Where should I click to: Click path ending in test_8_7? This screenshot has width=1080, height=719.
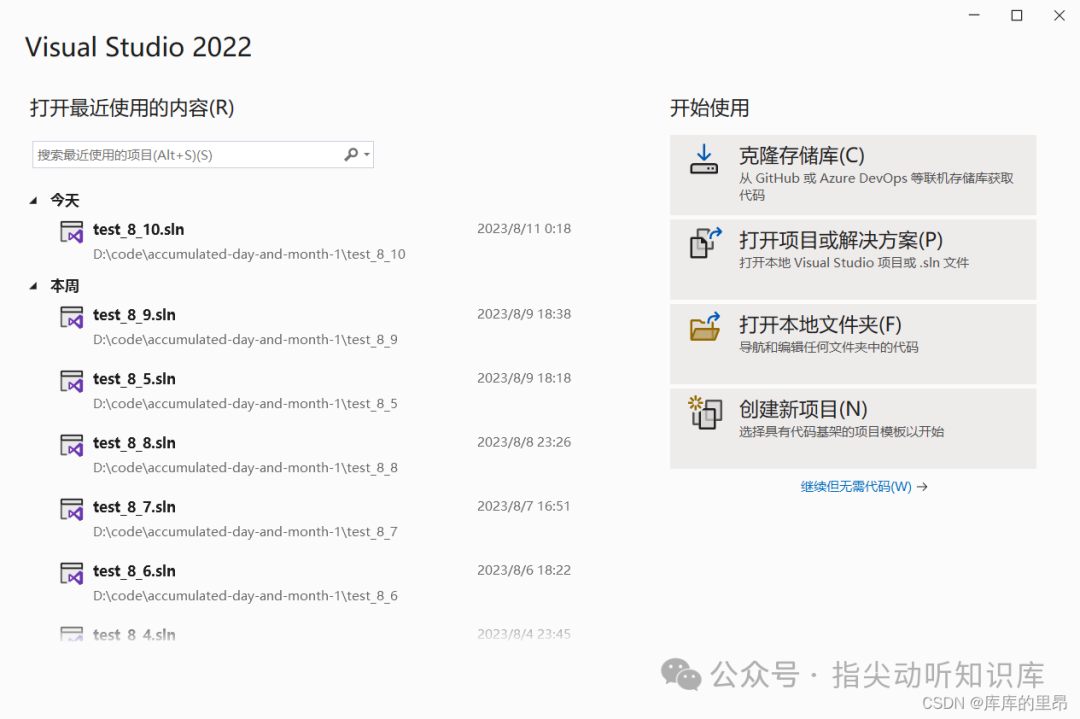(245, 532)
